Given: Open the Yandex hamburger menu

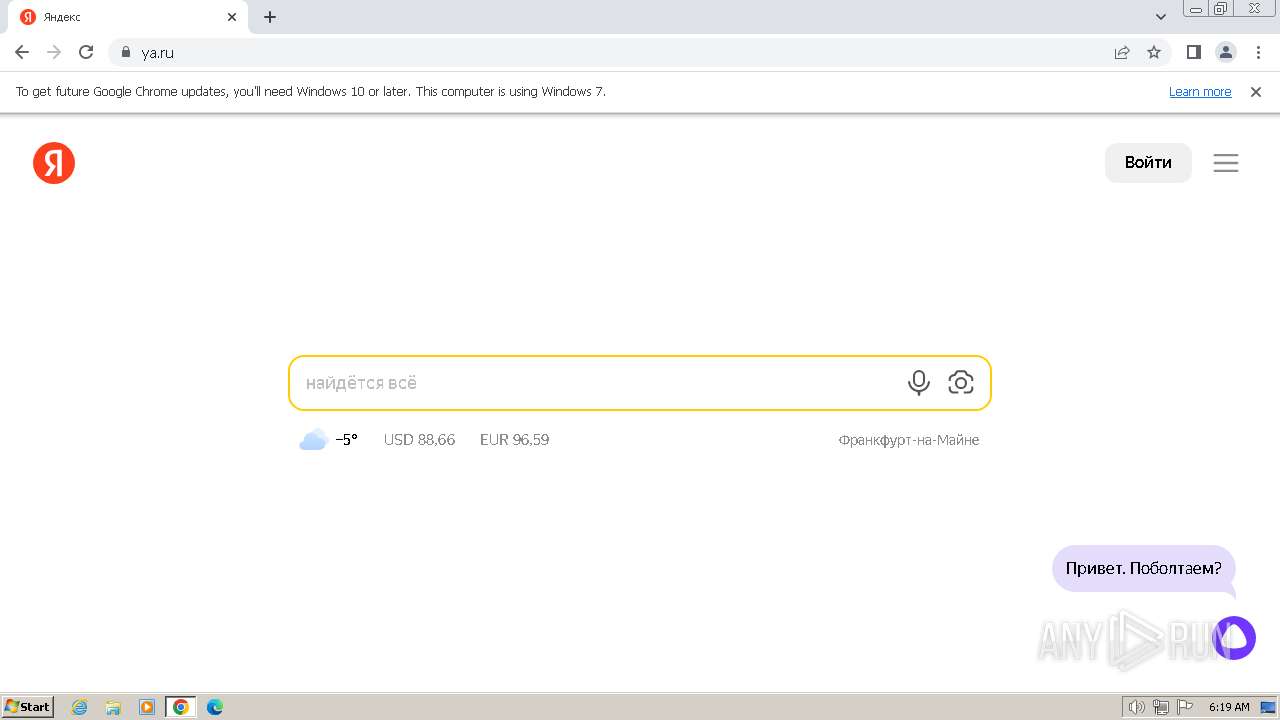Looking at the screenshot, I should (1226, 163).
